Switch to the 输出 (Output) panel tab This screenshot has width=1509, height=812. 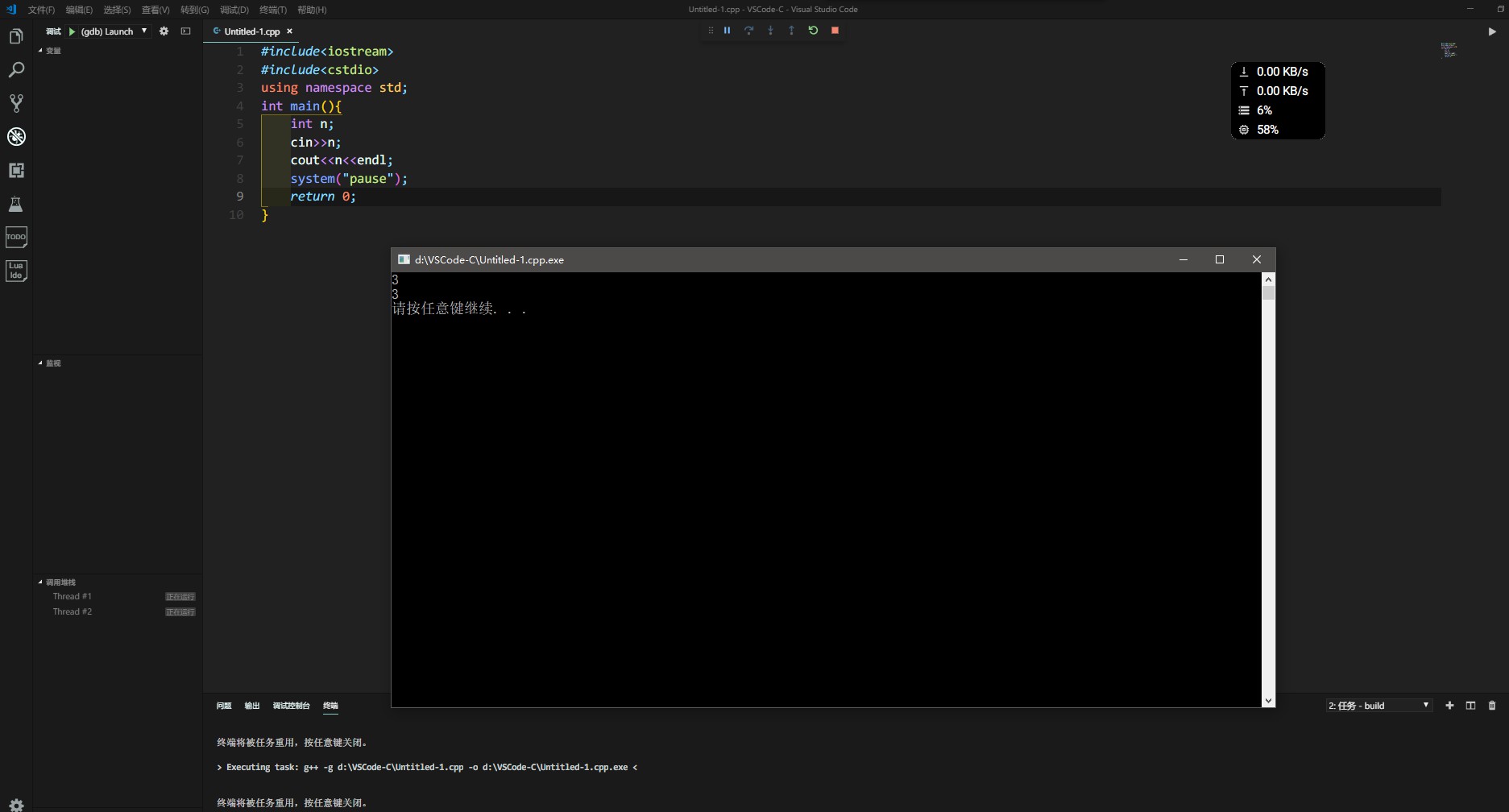(x=252, y=706)
